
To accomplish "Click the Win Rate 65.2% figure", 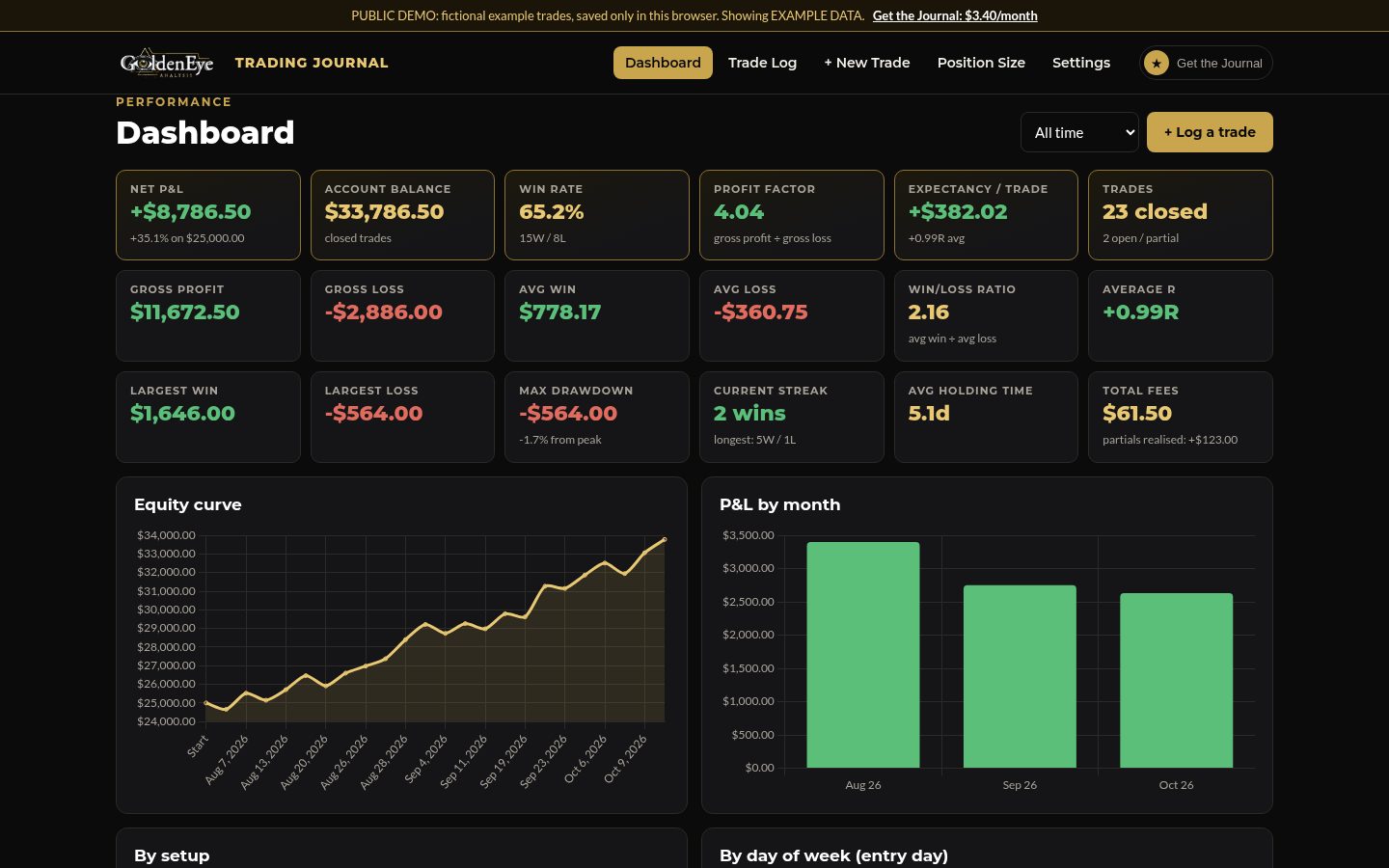I will 552,211.
